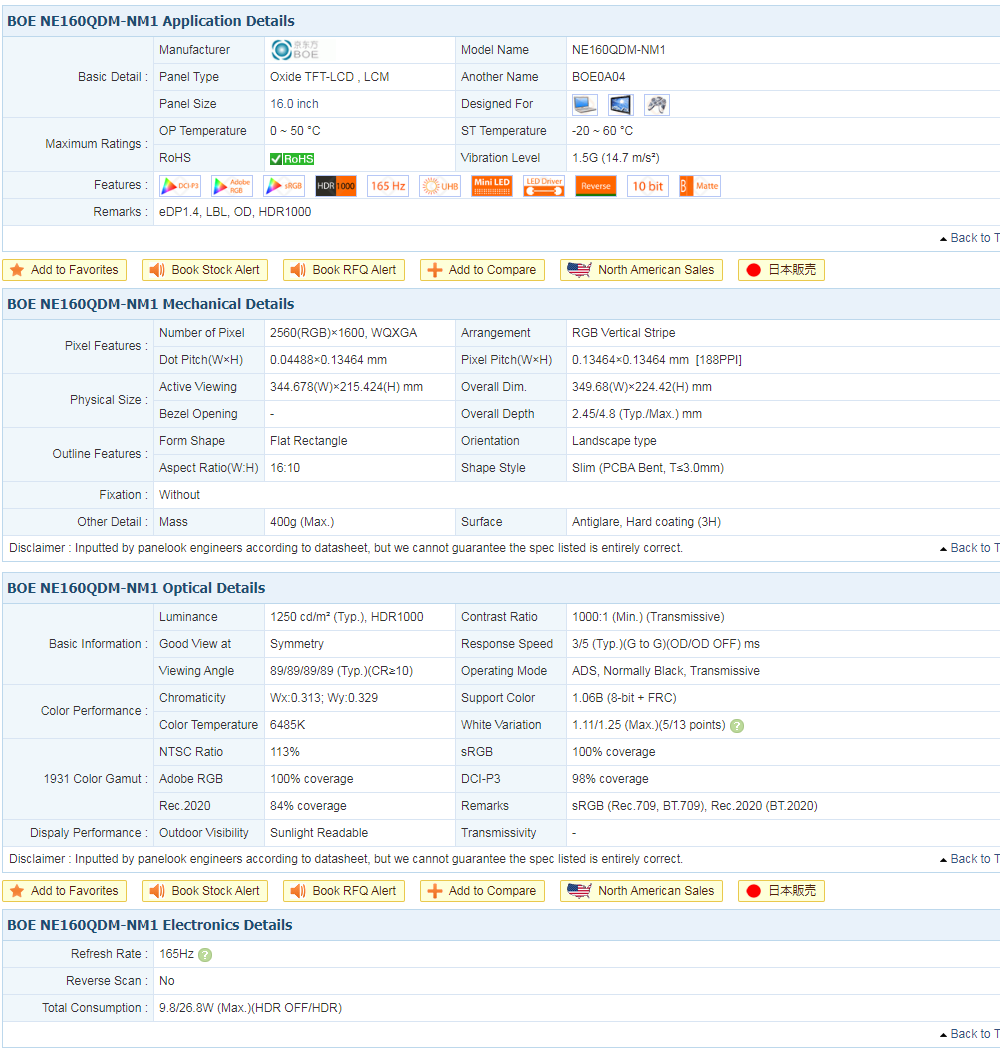Click the NTSC Ratio '113%' value

(x=285, y=752)
